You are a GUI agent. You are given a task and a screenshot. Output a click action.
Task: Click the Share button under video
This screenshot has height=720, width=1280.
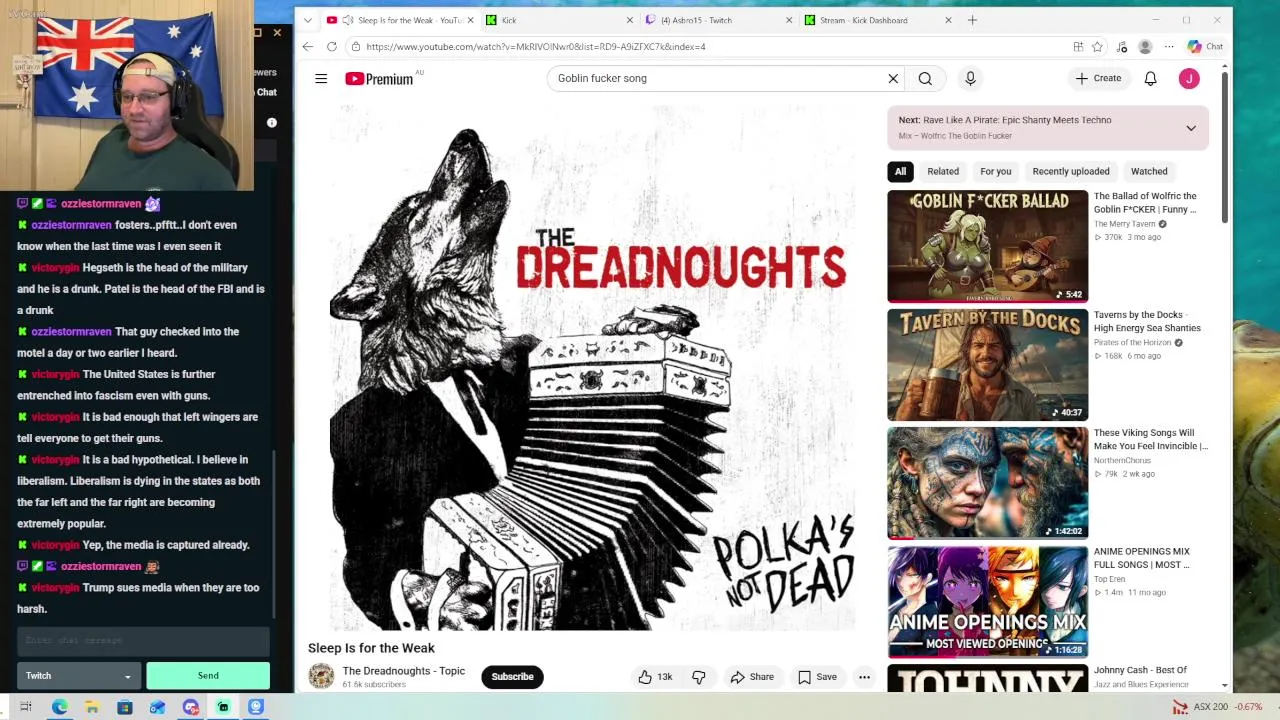(x=752, y=677)
